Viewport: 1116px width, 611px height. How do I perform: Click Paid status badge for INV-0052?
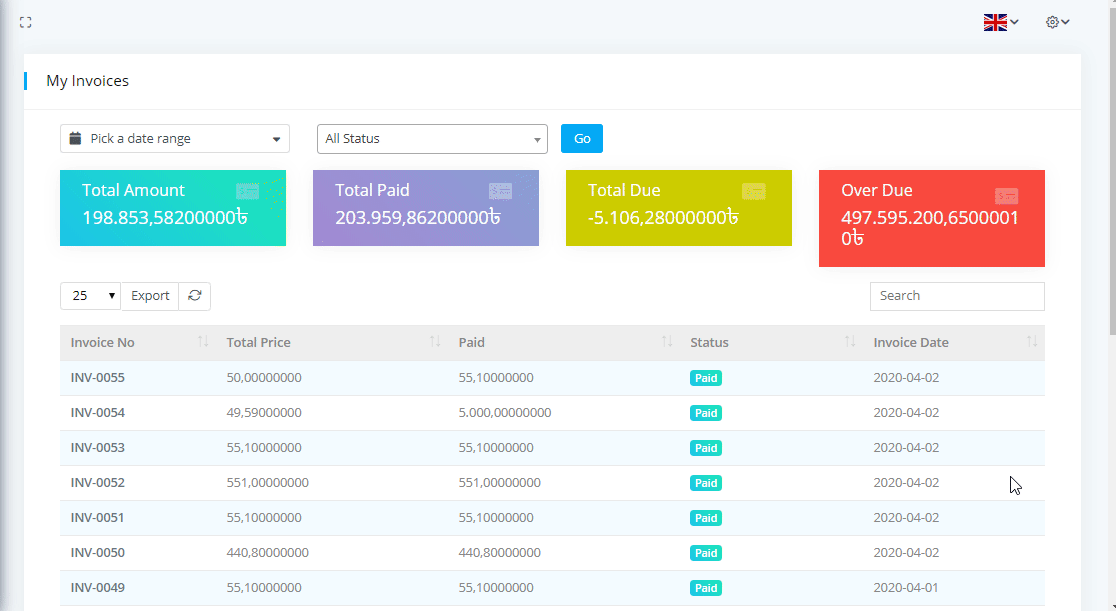pos(706,483)
